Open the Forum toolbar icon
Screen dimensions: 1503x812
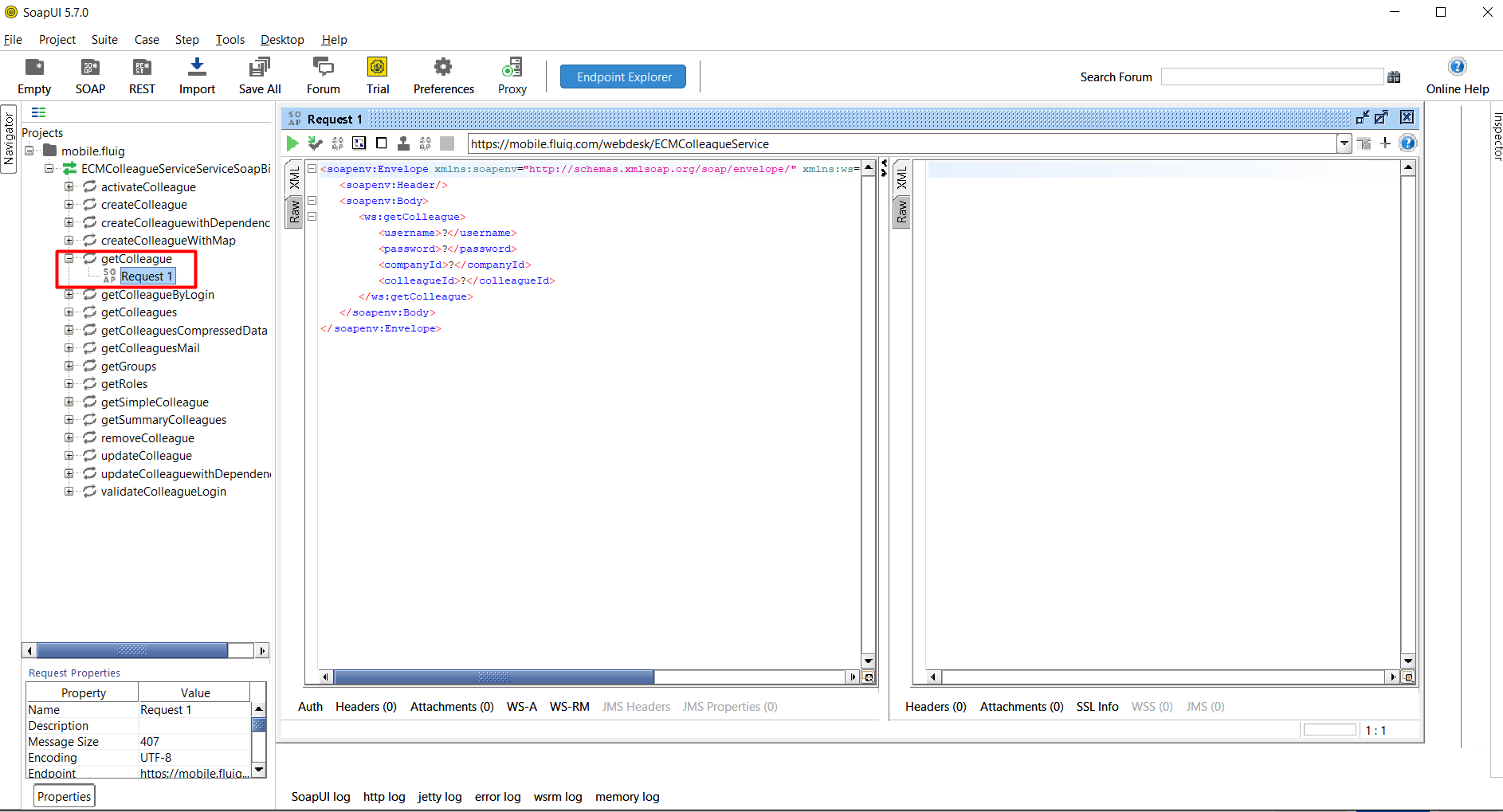pyautogui.click(x=323, y=76)
